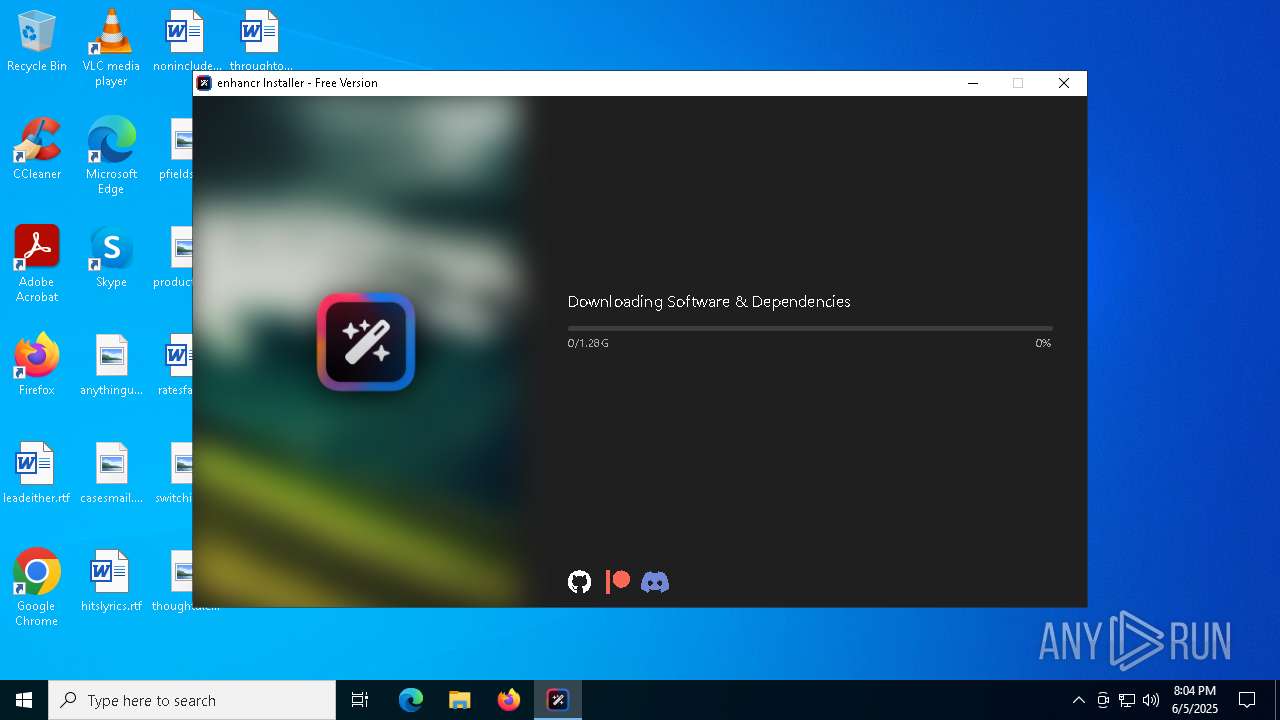Open the notification center

tap(1247, 700)
